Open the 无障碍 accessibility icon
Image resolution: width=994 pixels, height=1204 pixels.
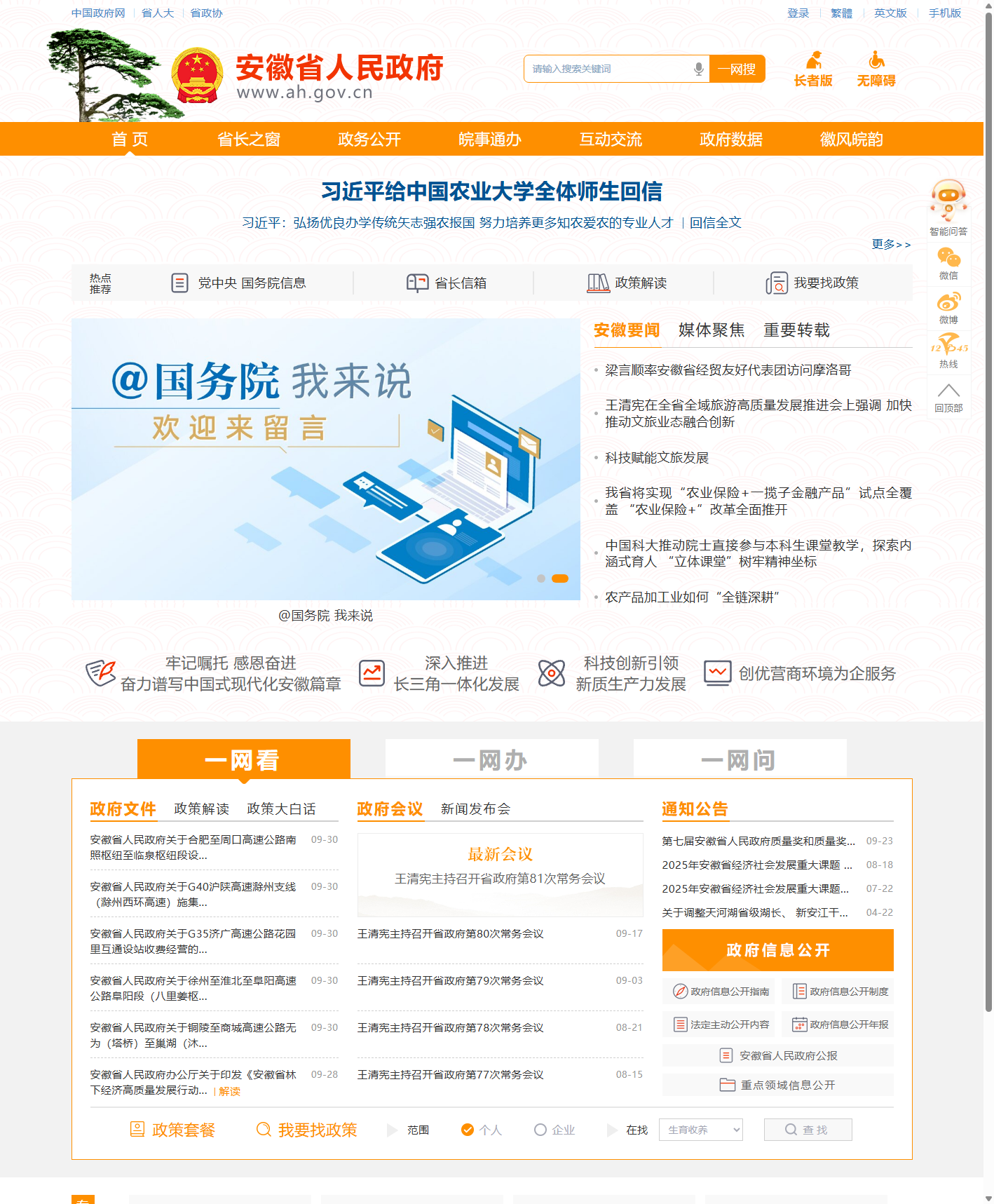point(876,60)
